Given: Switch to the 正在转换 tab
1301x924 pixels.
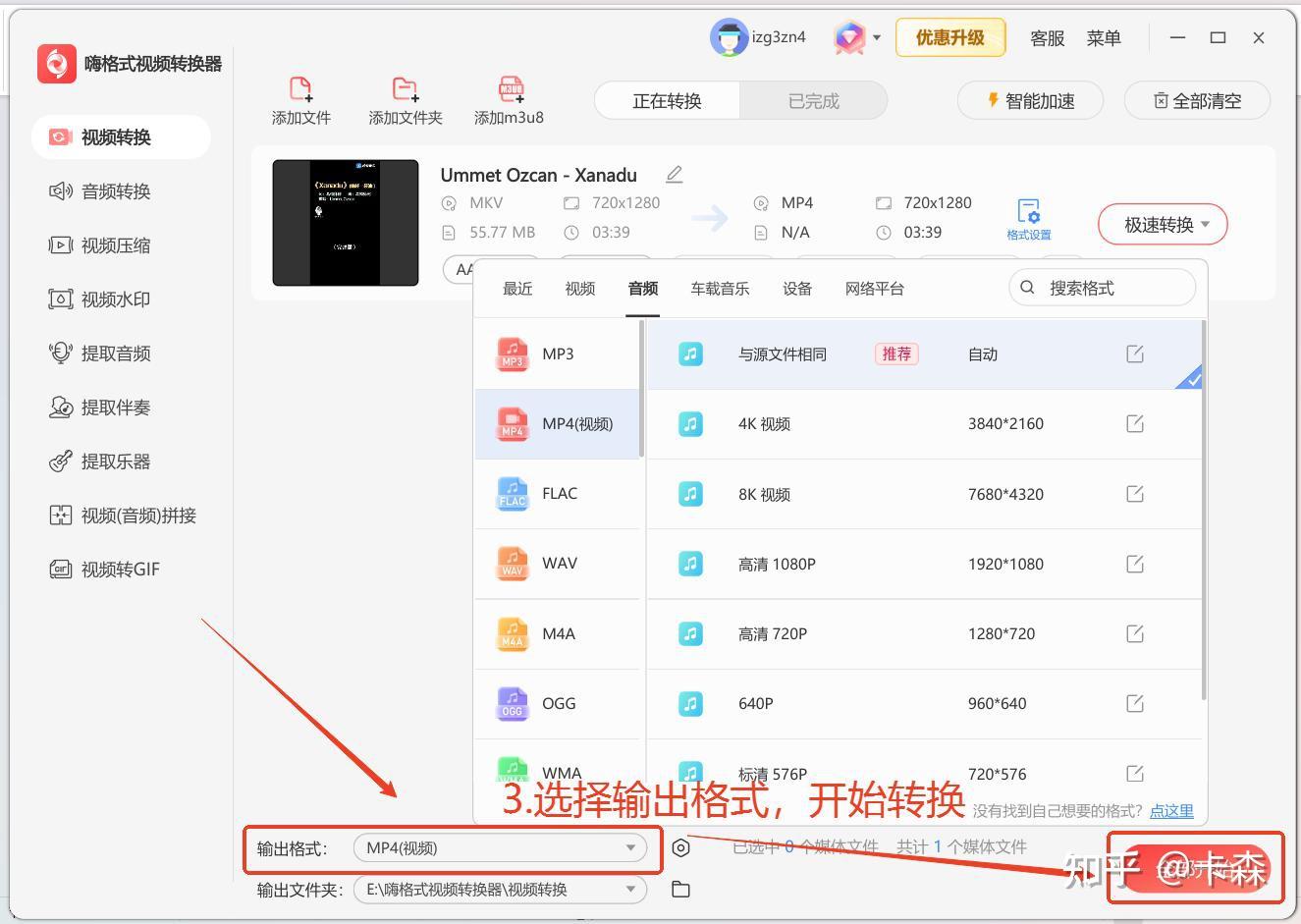Looking at the screenshot, I should tap(667, 101).
